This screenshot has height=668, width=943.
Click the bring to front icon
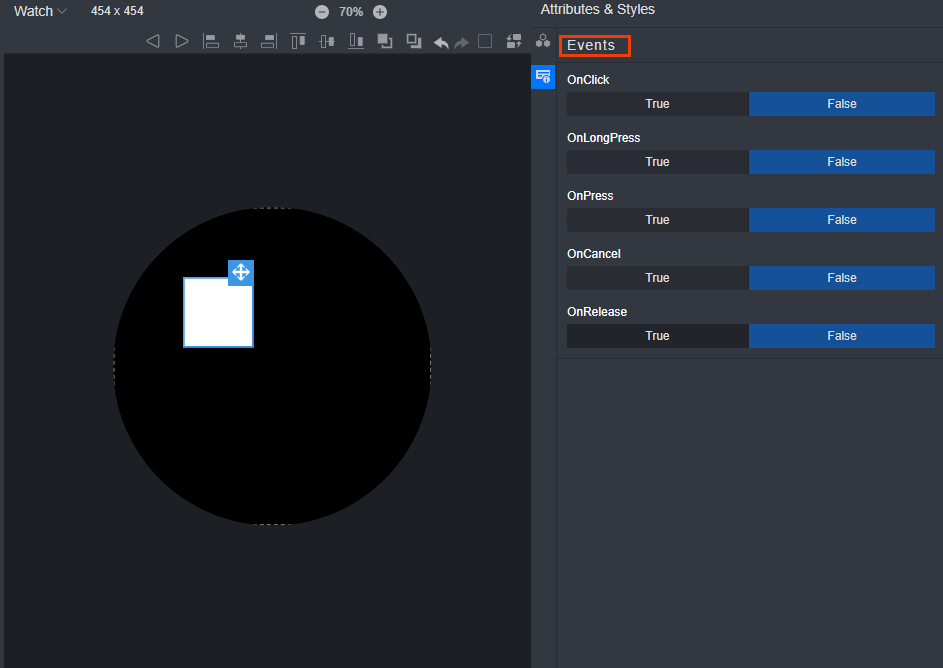click(x=385, y=41)
